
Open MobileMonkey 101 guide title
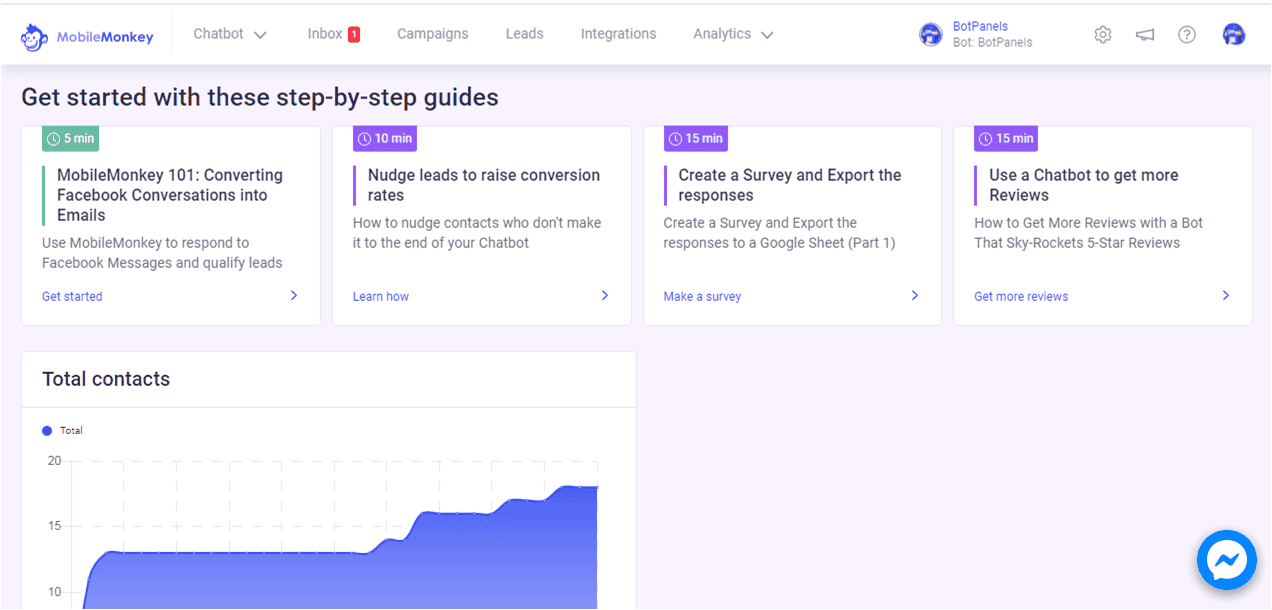tap(170, 195)
